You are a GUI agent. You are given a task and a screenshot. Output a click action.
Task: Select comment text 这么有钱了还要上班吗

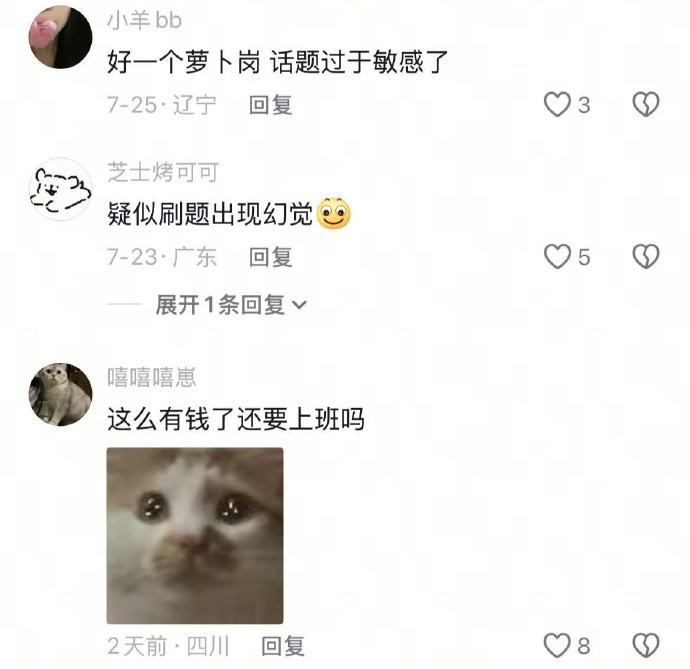(236, 419)
